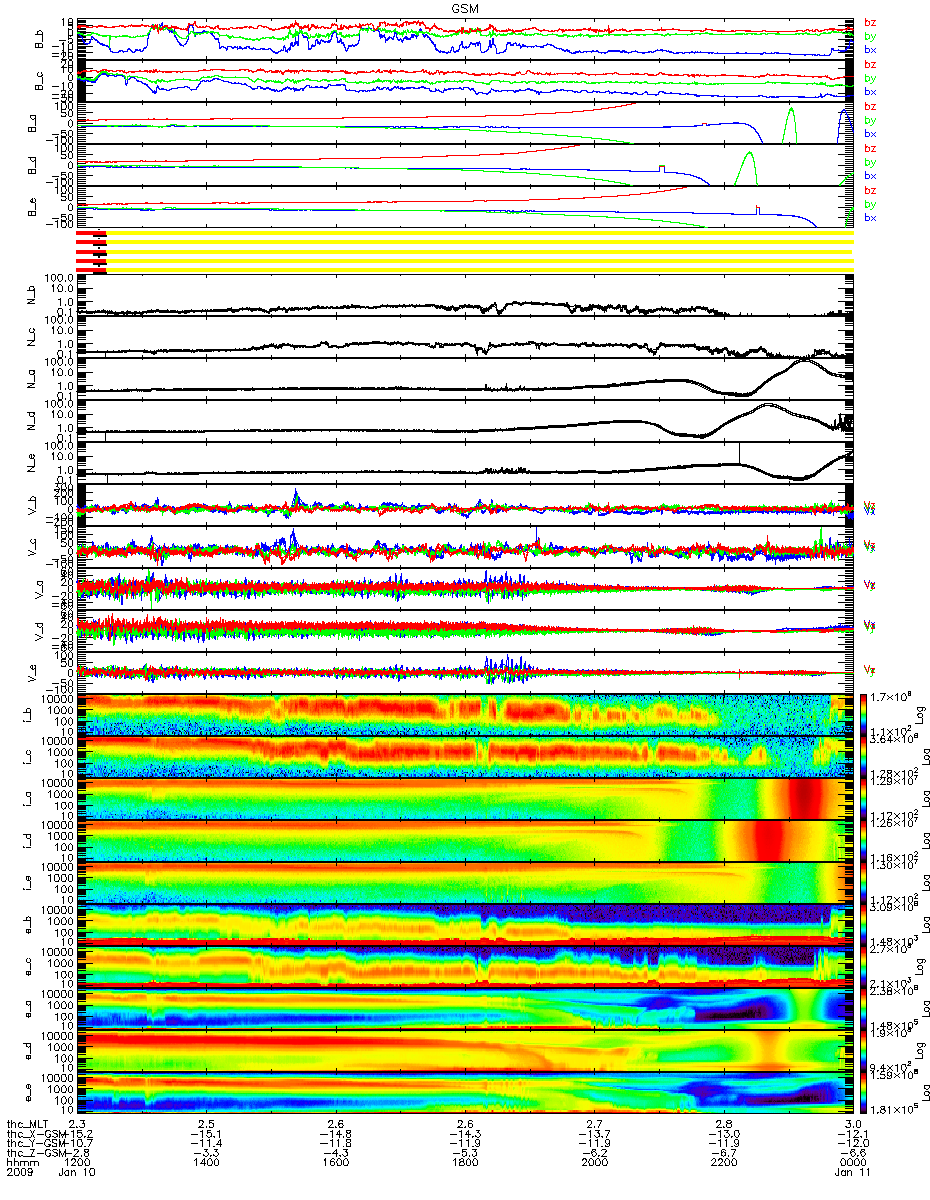Click the bz legend beside B_e panel
930x1200 pixels.
coord(870,190)
